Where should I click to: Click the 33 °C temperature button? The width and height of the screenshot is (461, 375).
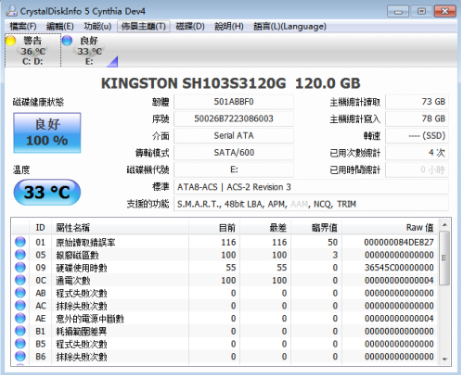point(47,192)
